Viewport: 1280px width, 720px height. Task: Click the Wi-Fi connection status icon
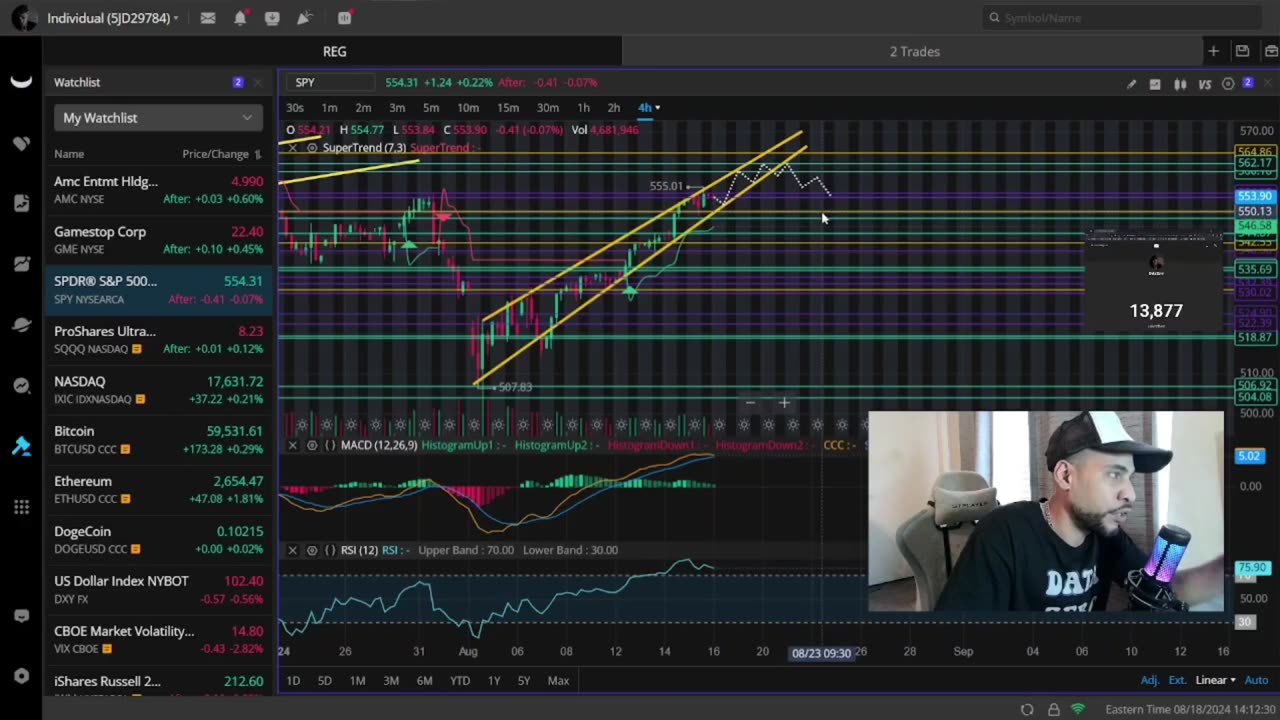[1078, 709]
